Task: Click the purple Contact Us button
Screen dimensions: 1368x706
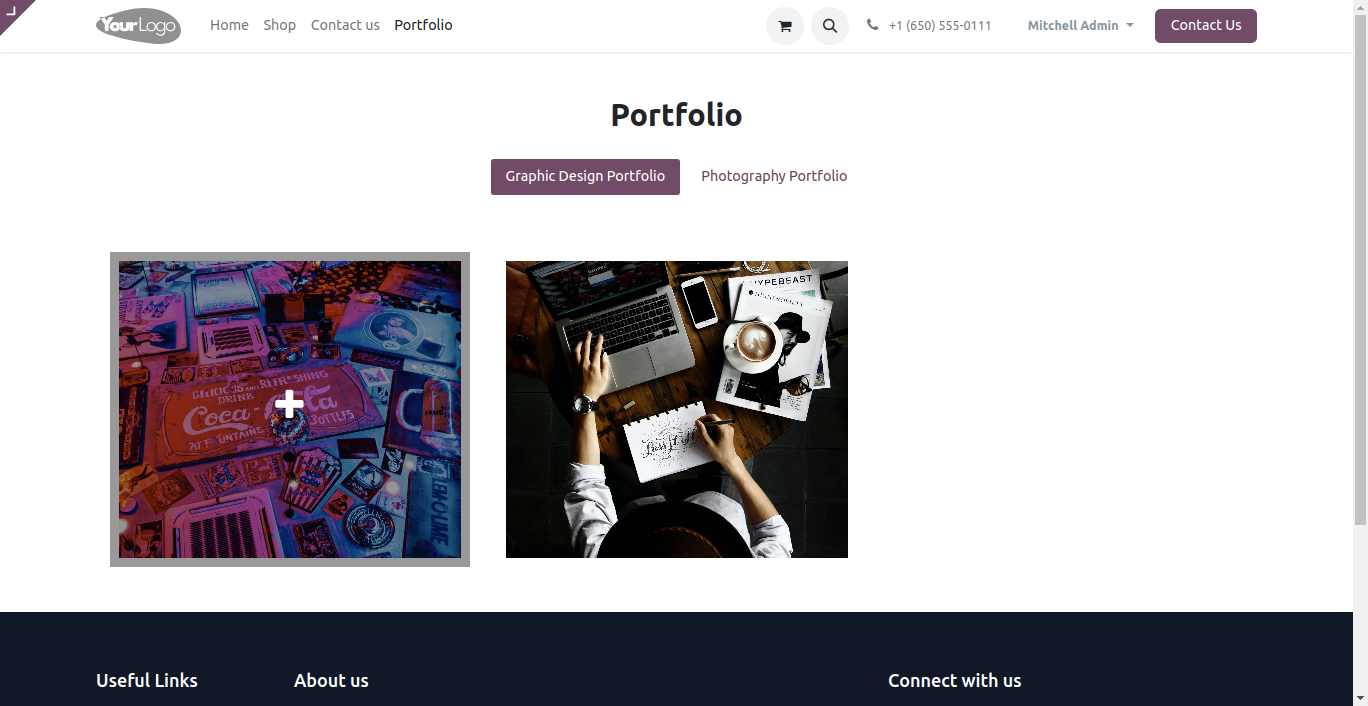Action: [x=1206, y=26]
